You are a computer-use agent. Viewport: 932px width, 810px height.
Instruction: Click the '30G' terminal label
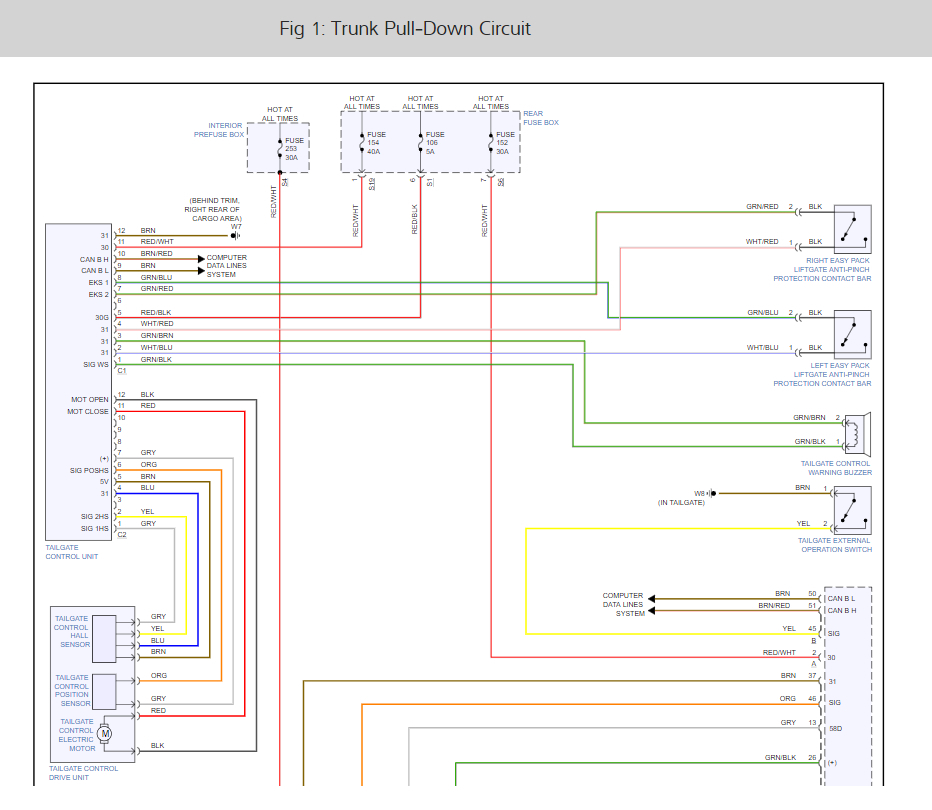102,317
